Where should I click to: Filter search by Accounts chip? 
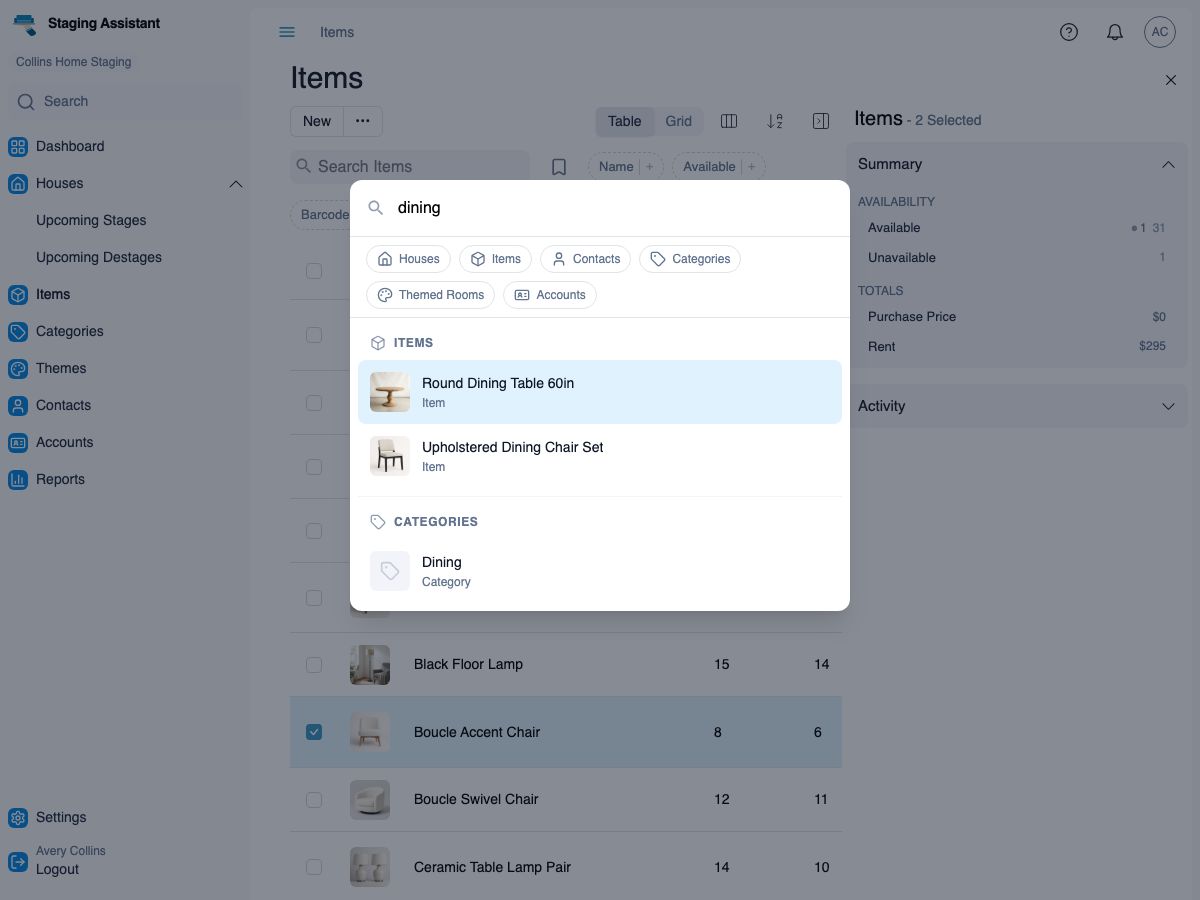coord(550,295)
